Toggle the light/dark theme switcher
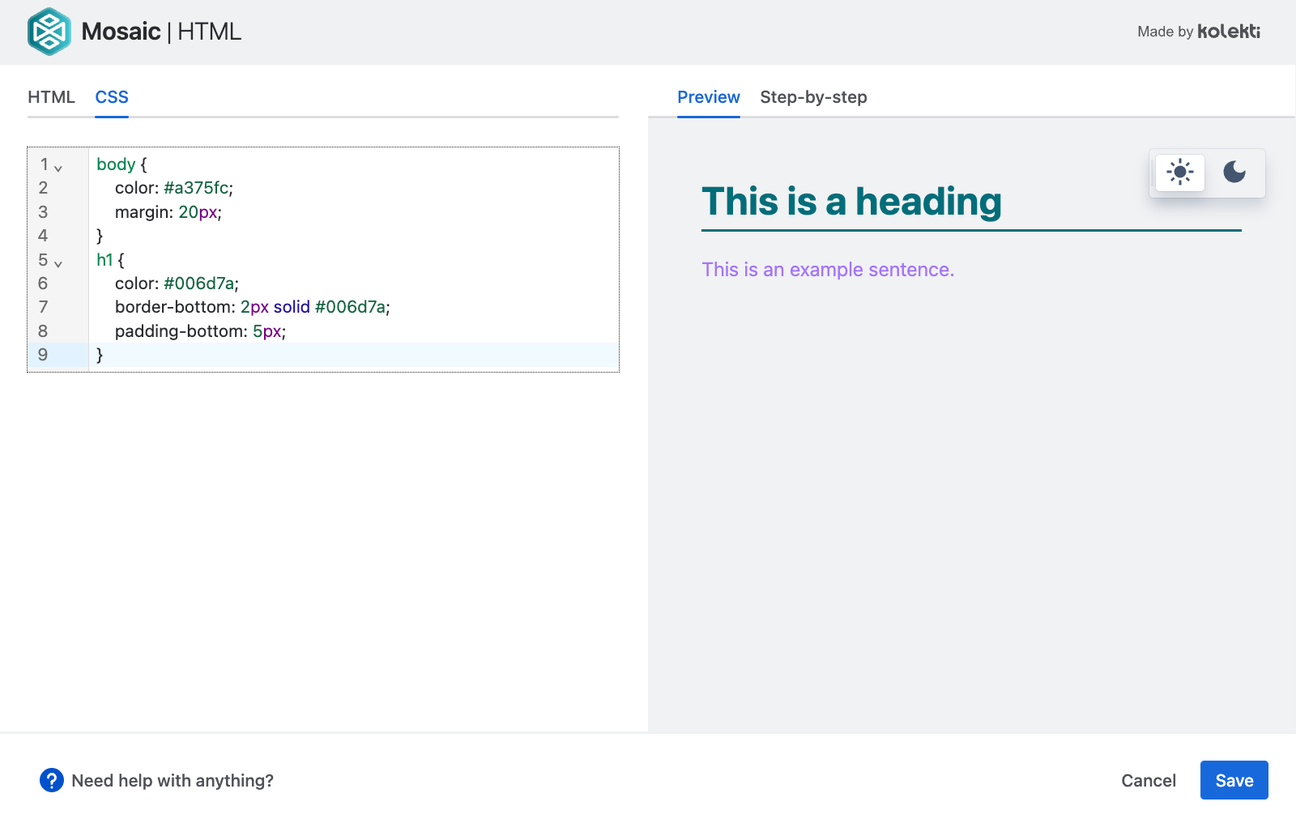Viewport: 1296px width, 823px height. tap(1207, 172)
